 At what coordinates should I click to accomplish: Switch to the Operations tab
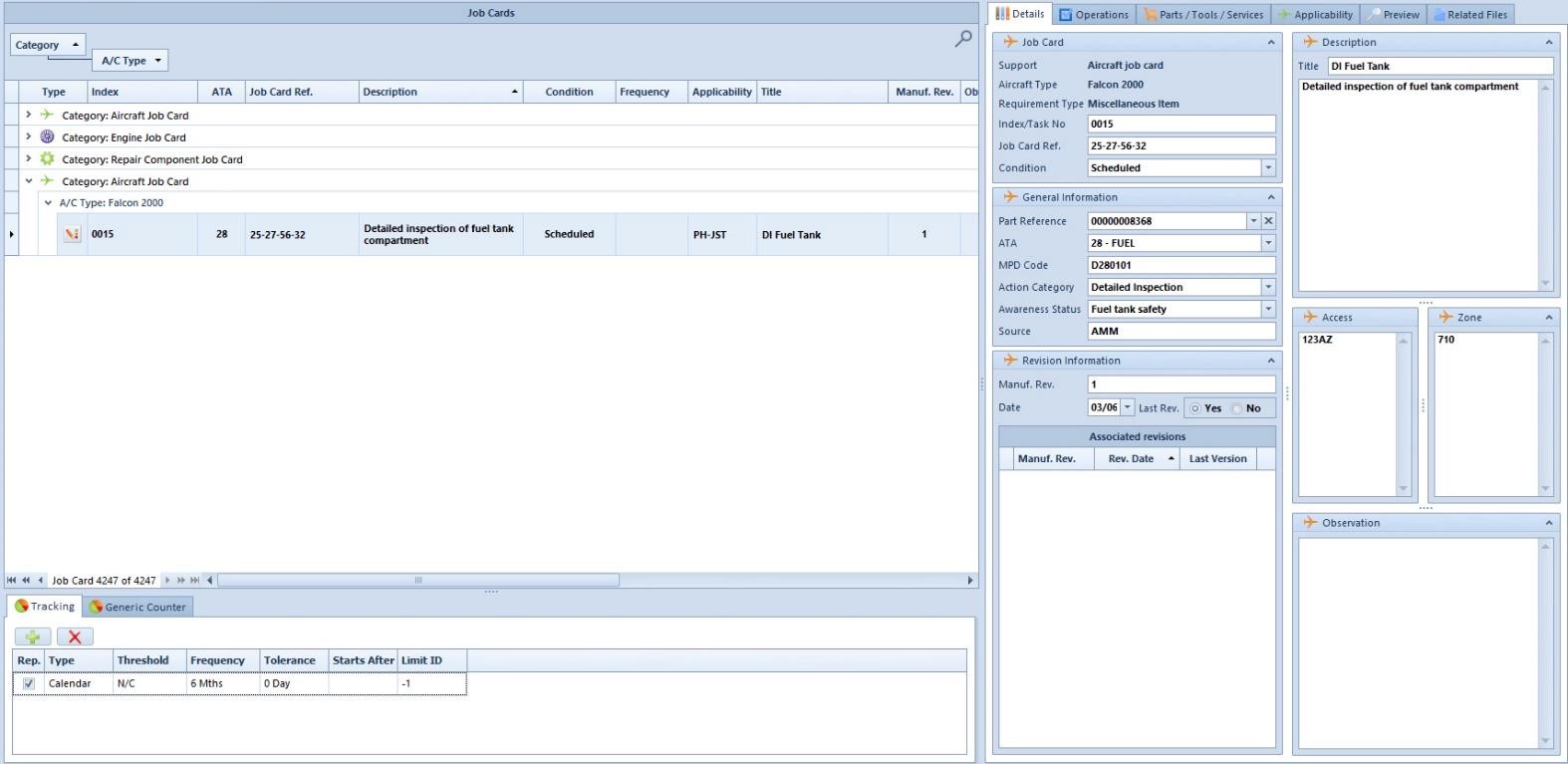coord(1094,15)
